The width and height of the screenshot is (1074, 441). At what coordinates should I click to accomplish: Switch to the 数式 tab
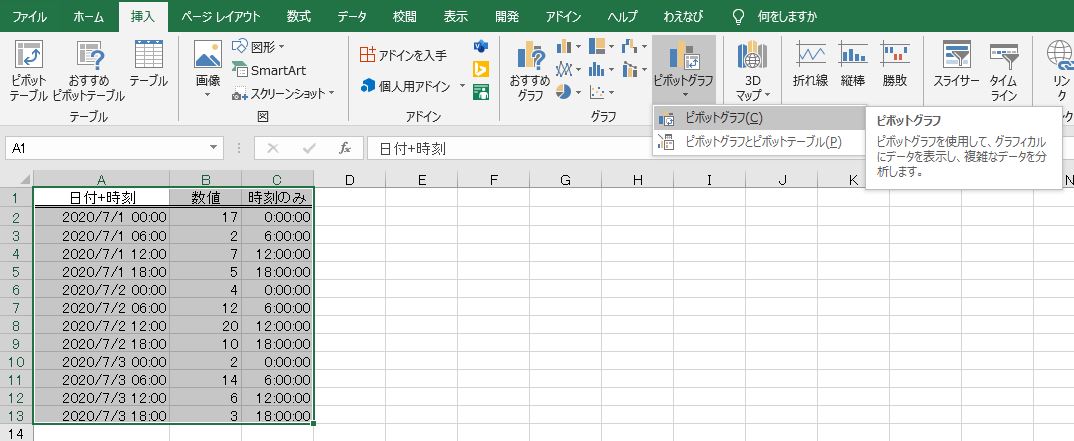click(299, 16)
